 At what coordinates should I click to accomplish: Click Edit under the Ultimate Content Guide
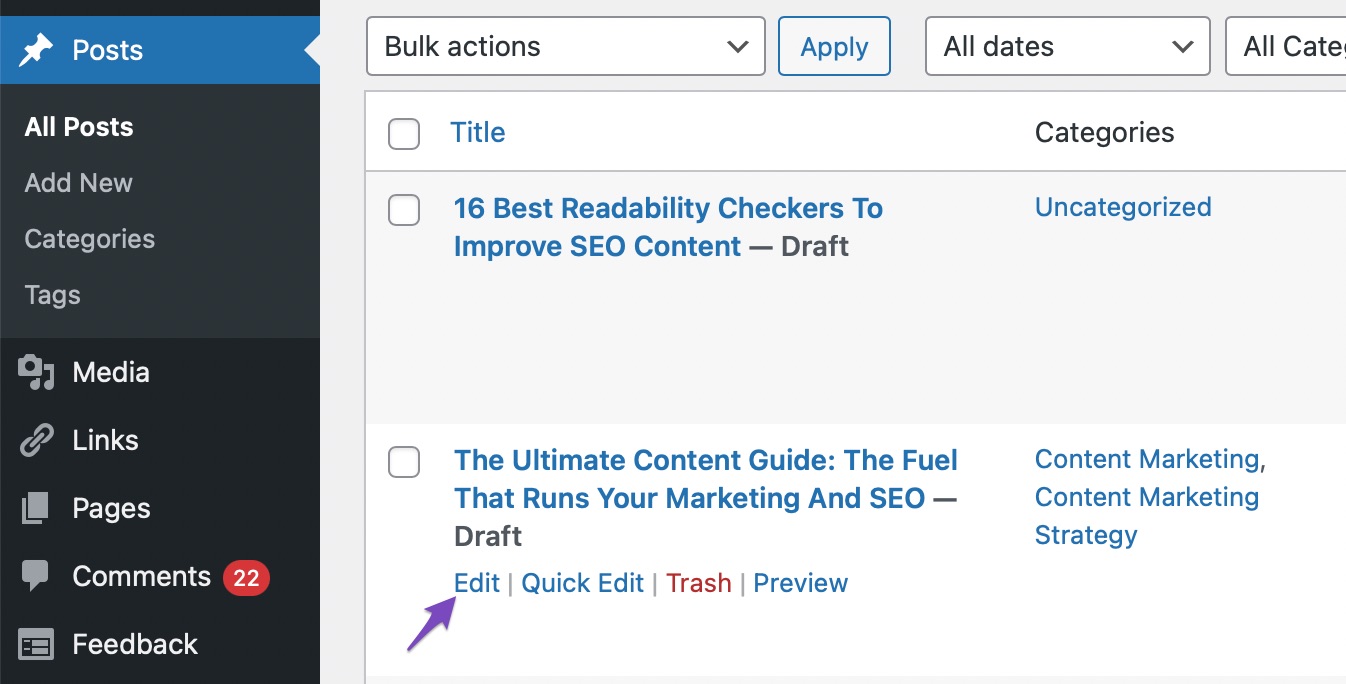click(476, 583)
